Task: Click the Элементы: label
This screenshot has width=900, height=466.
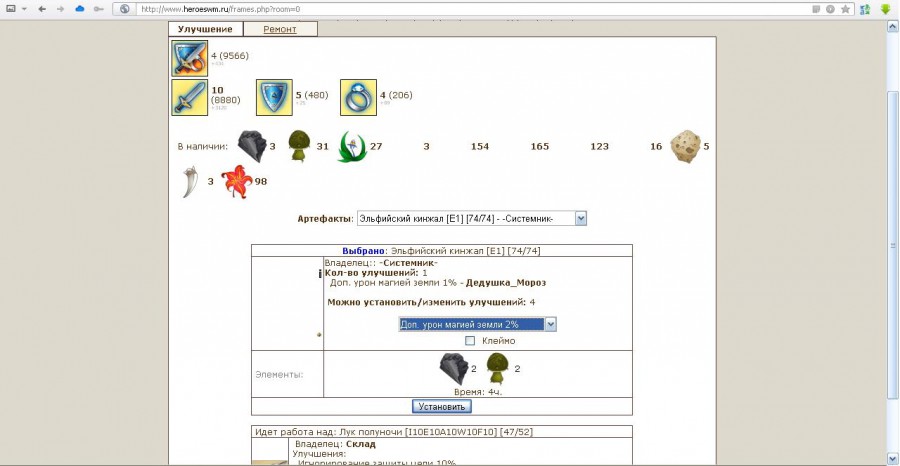Action: point(279,375)
